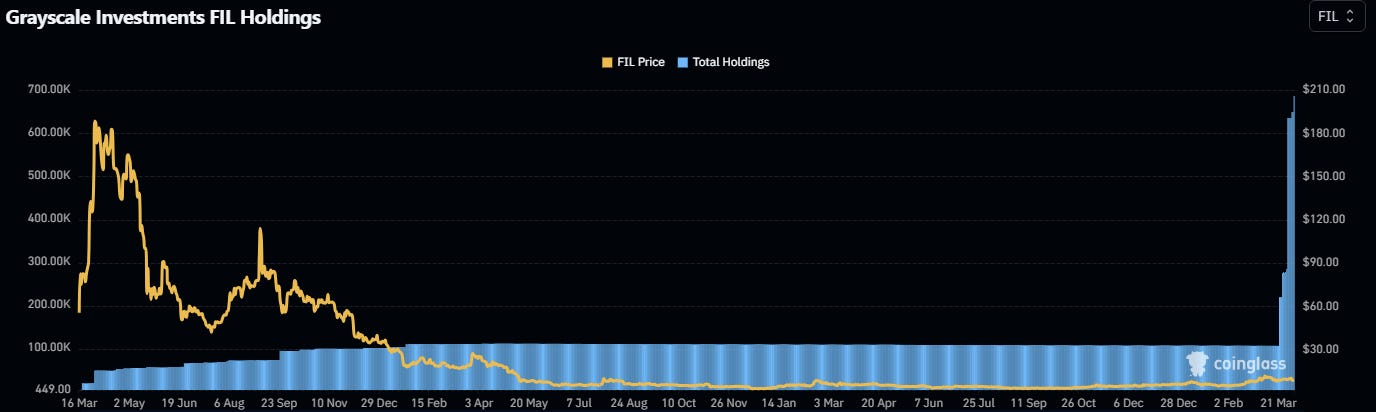This screenshot has width=1376, height=412.
Task: Click the '23 Sep' date label
Action: 278,403
